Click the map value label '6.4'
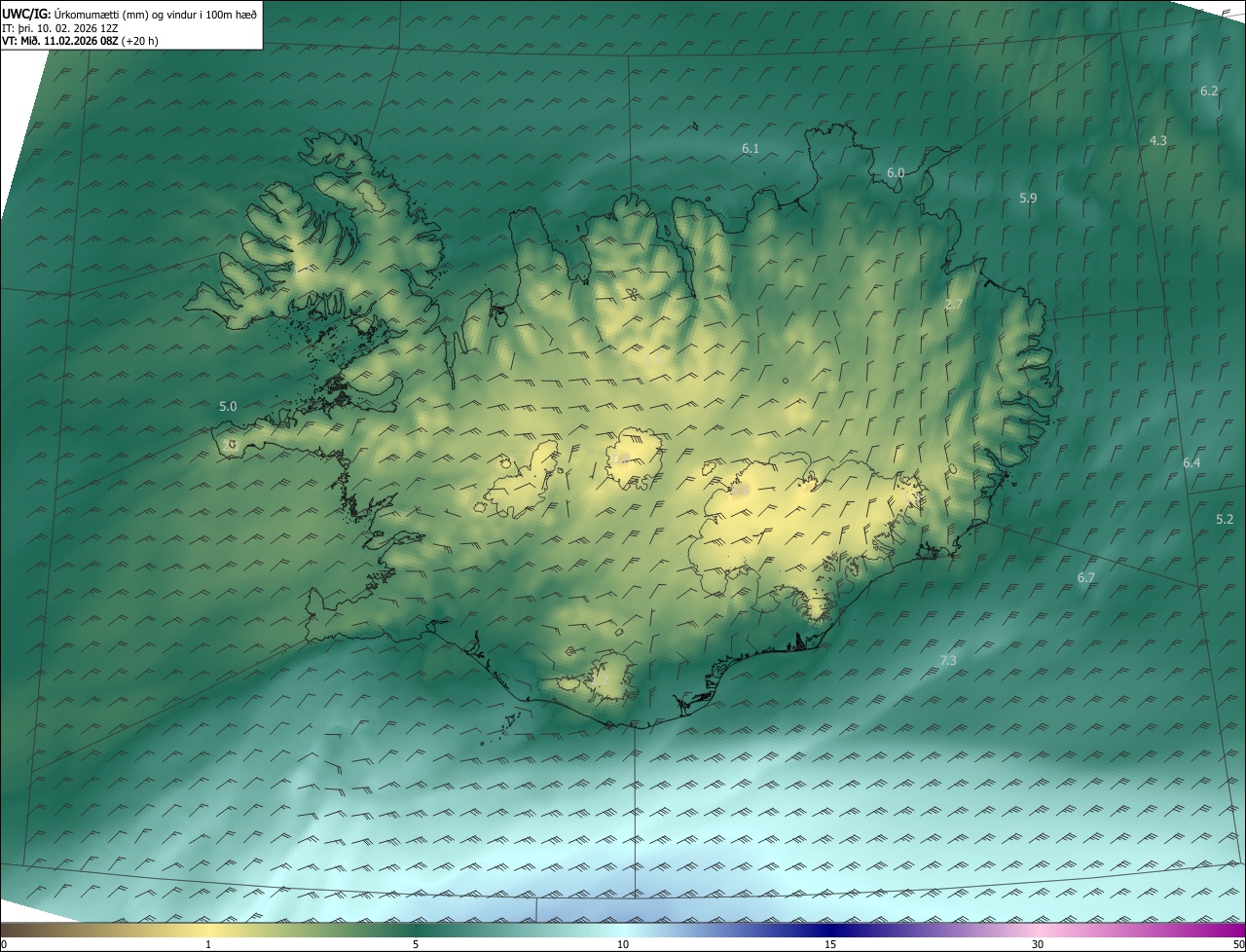Viewport: 1246px width, 952px height. [1191, 462]
